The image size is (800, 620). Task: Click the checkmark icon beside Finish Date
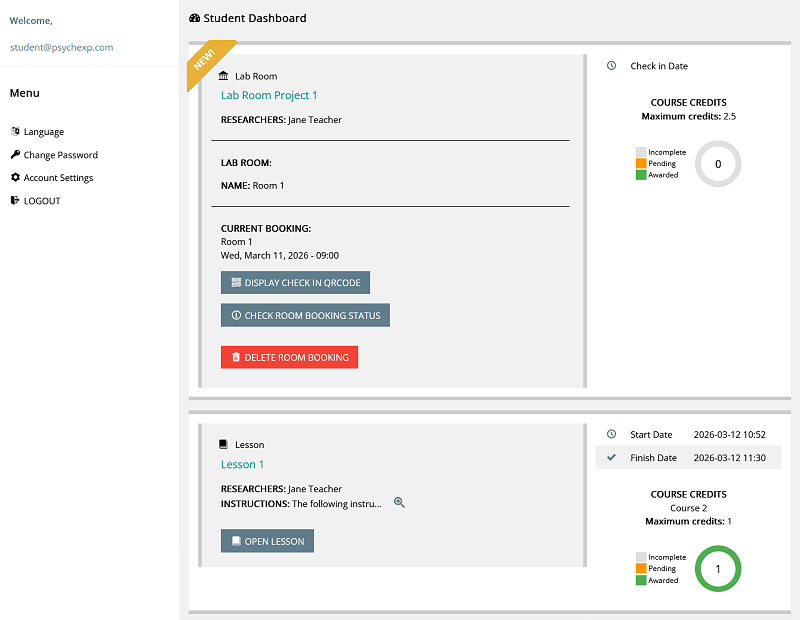[611, 458]
